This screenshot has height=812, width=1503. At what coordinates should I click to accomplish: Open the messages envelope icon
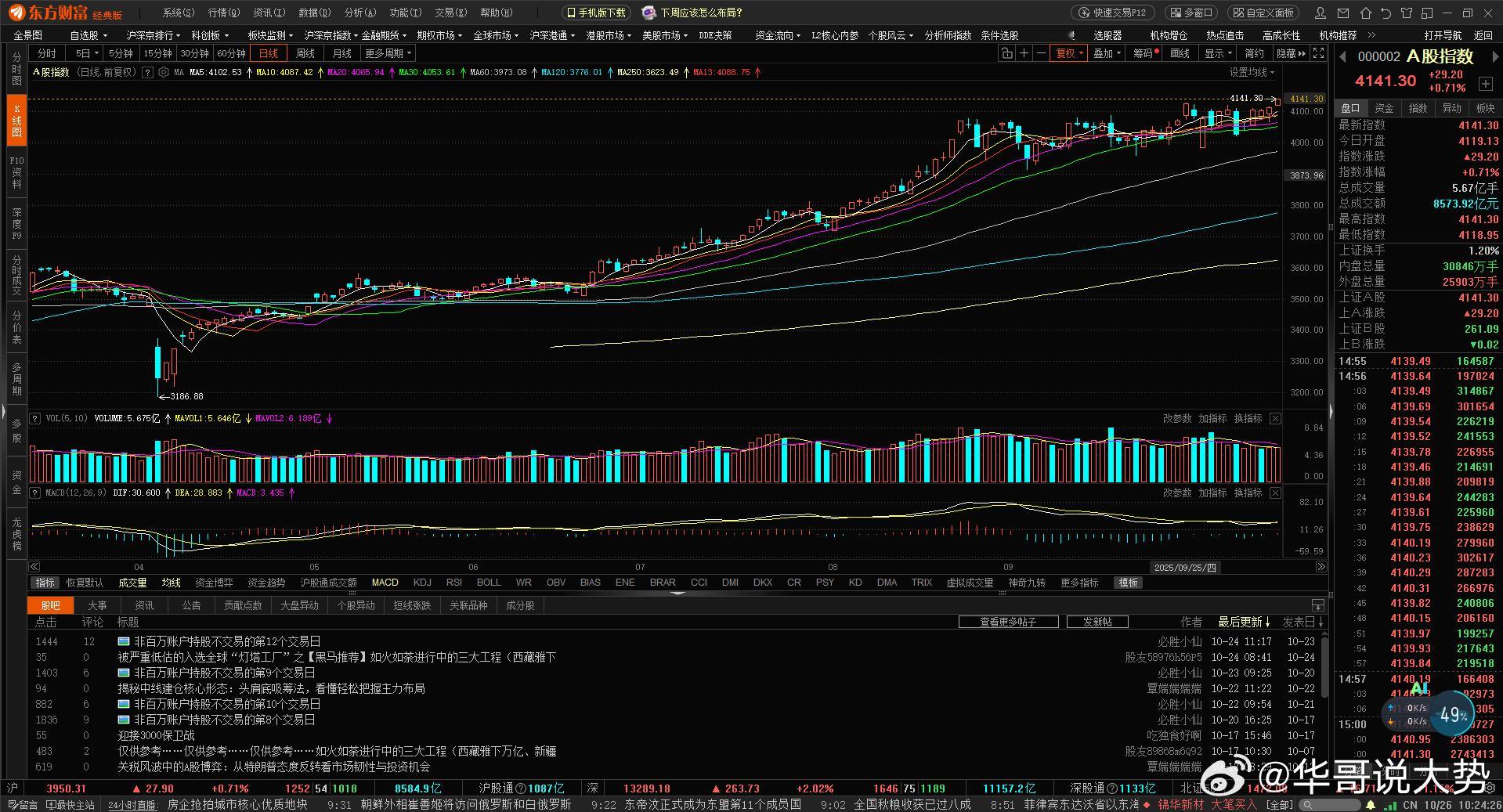[x=1344, y=13]
